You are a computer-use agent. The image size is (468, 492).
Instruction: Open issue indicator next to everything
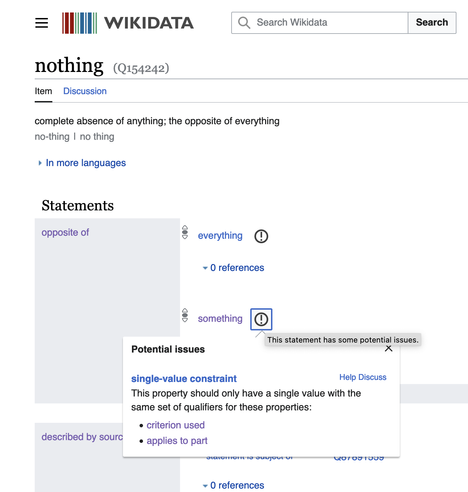tap(261, 236)
